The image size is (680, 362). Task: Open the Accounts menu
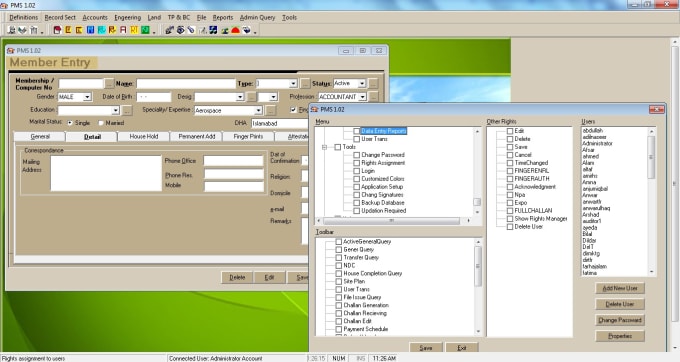(95, 17)
